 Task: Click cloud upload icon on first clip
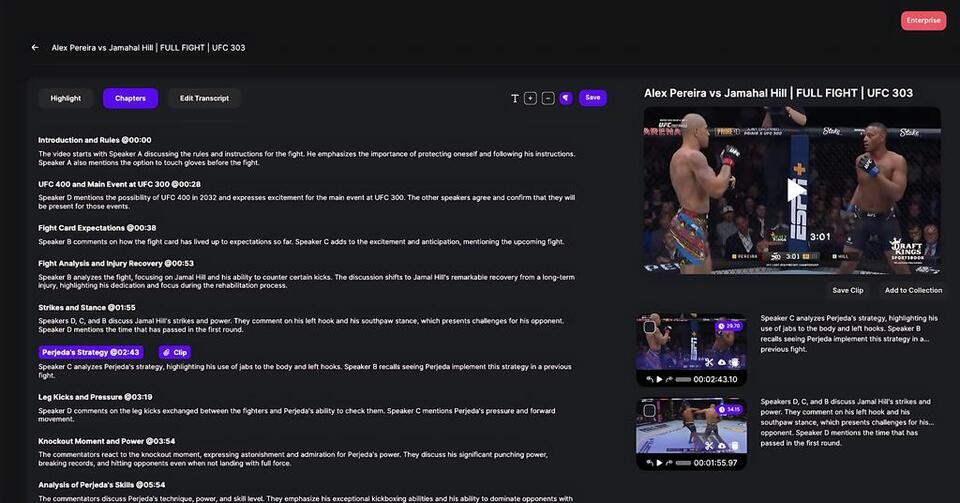tap(722, 362)
